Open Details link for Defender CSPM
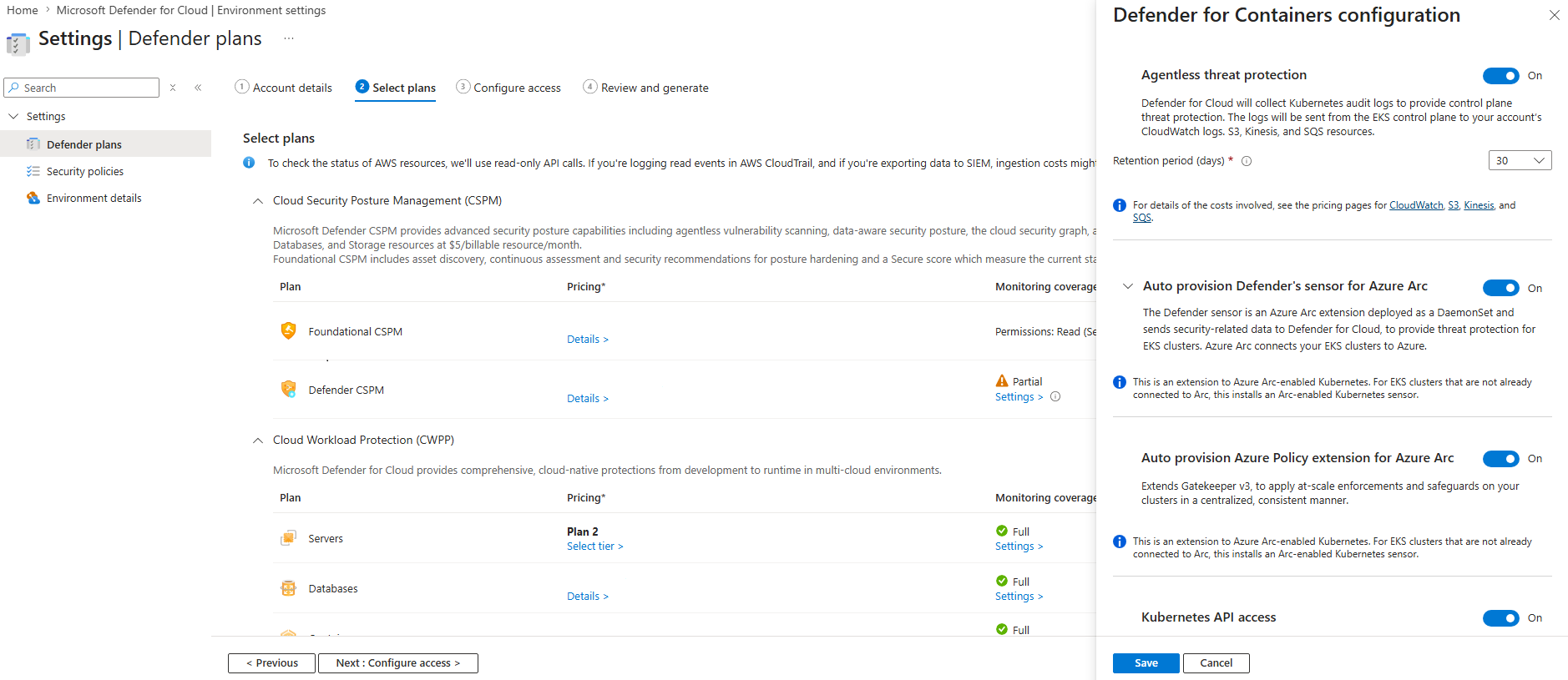Image resolution: width=1568 pixels, height=680 pixels. click(x=588, y=399)
